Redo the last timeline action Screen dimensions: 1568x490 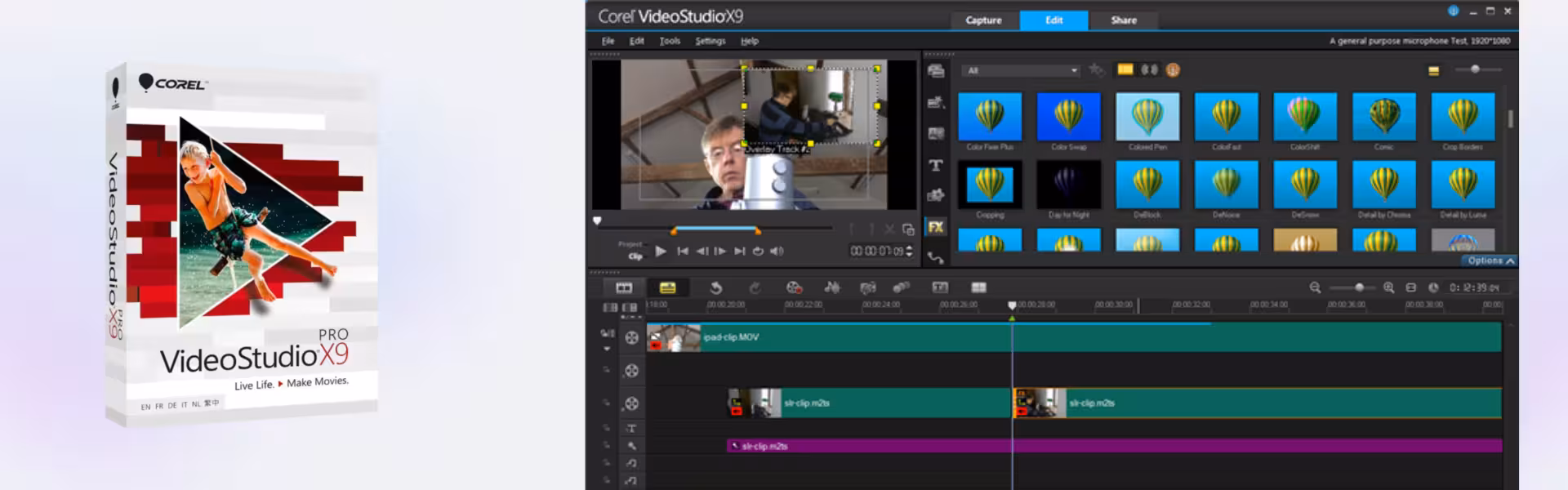coord(755,287)
